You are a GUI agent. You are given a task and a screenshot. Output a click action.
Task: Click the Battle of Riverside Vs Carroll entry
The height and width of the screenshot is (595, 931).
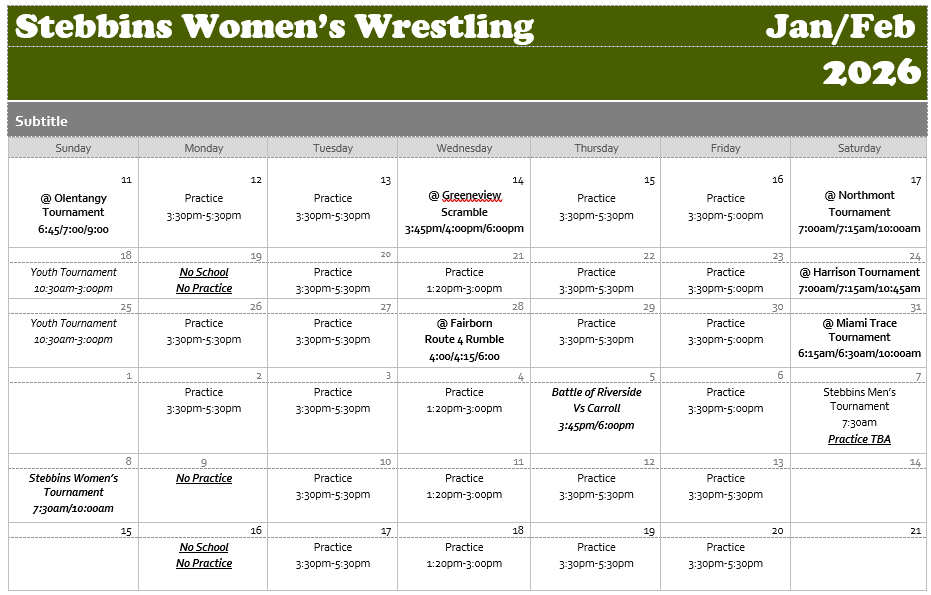coord(596,400)
